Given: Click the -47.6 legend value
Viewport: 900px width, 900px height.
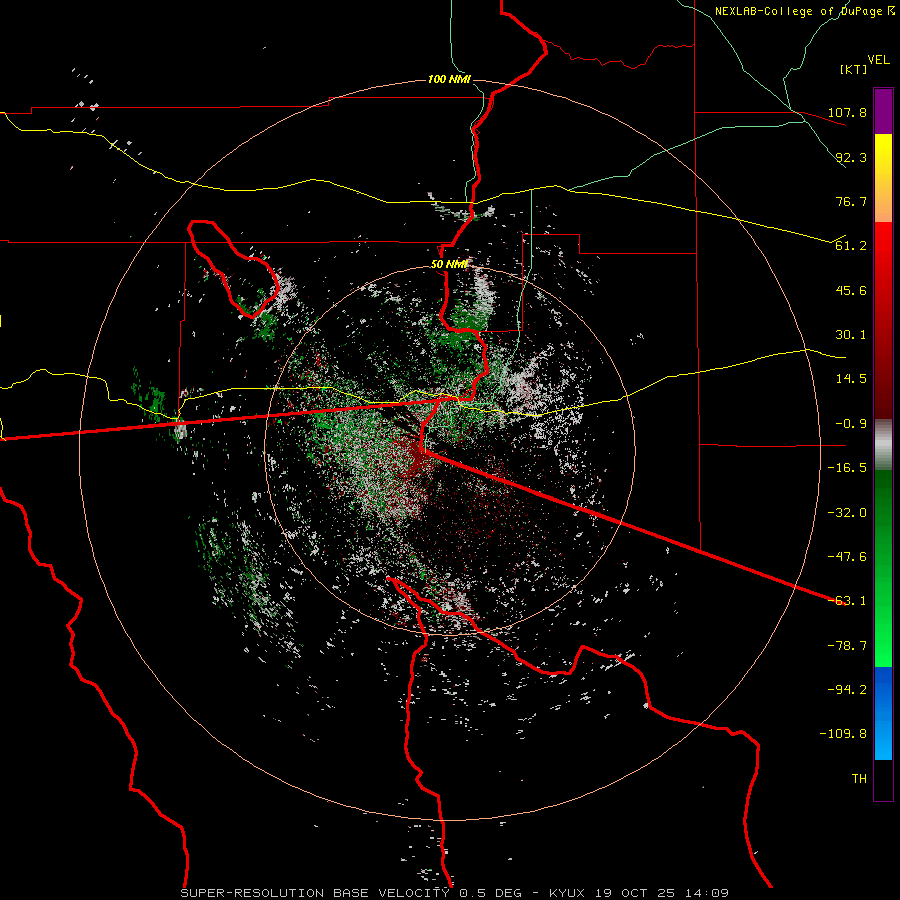Looking at the screenshot, I should click(847, 557).
